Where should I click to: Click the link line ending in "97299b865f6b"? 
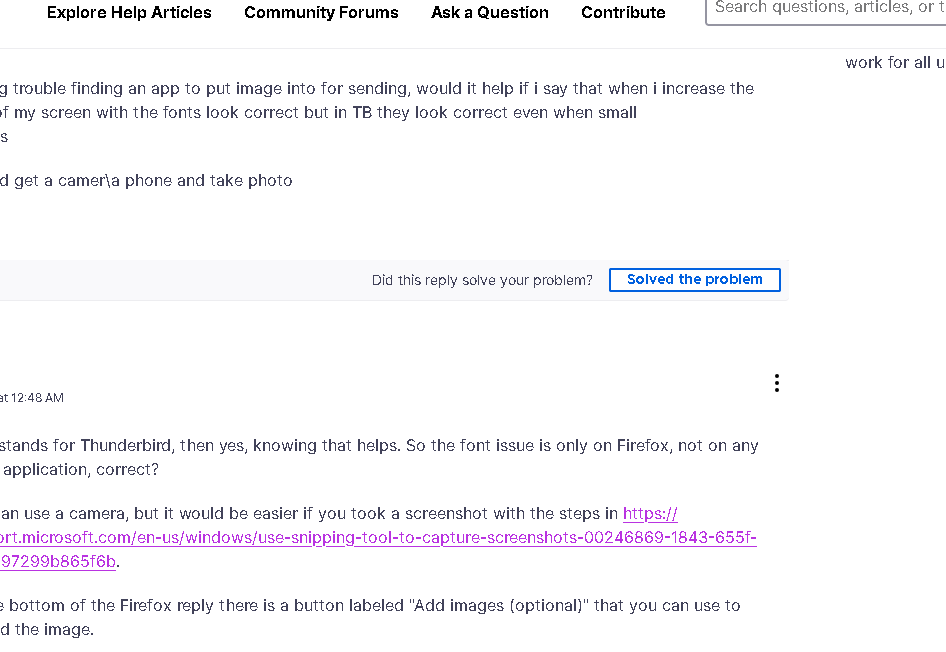[x=58, y=562]
